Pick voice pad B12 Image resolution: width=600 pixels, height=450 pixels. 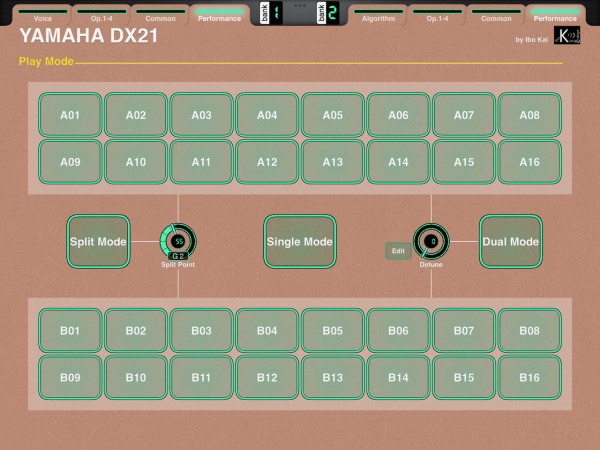pos(267,377)
